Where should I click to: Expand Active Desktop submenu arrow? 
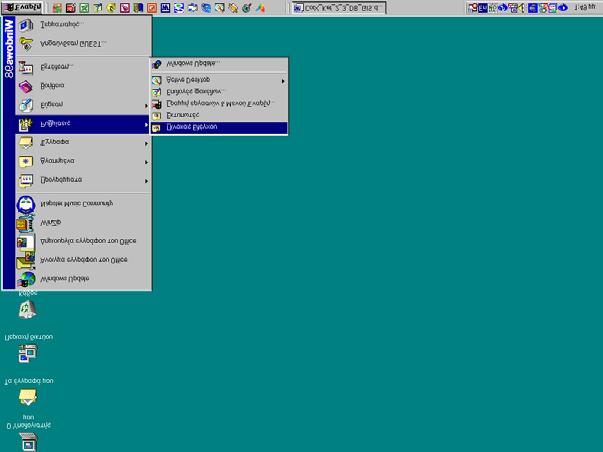[x=283, y=81]
